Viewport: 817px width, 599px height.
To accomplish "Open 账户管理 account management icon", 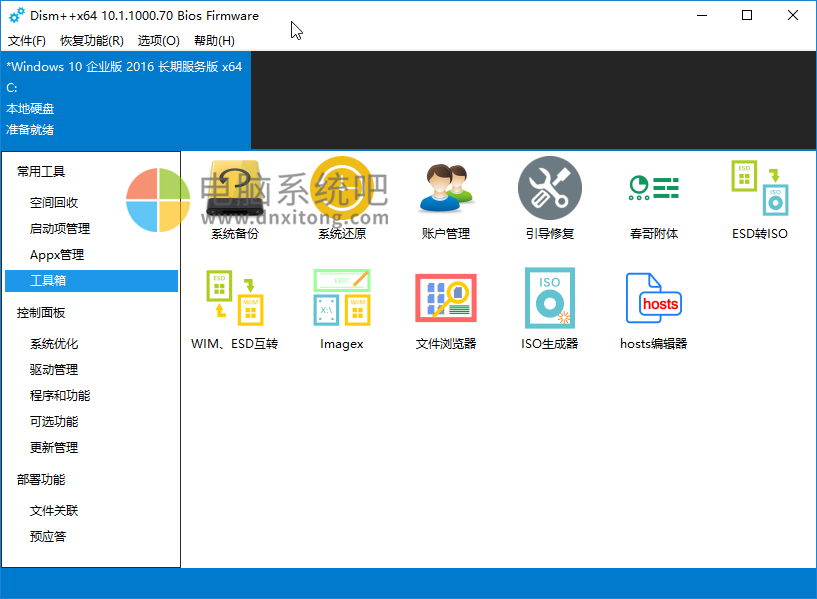I will coord(446,189).
